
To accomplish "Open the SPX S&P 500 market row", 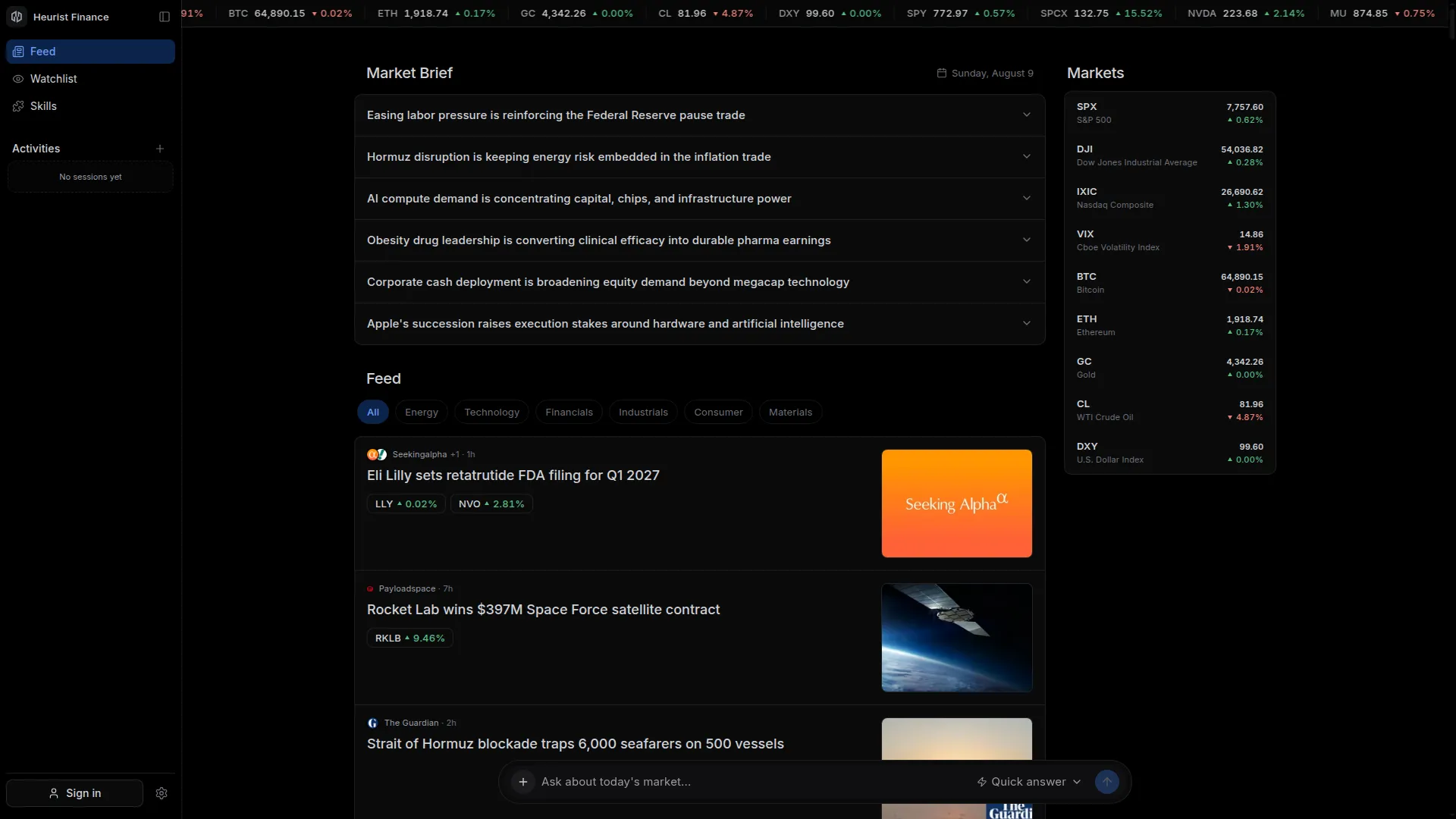I will click(x=1170, y=113).
